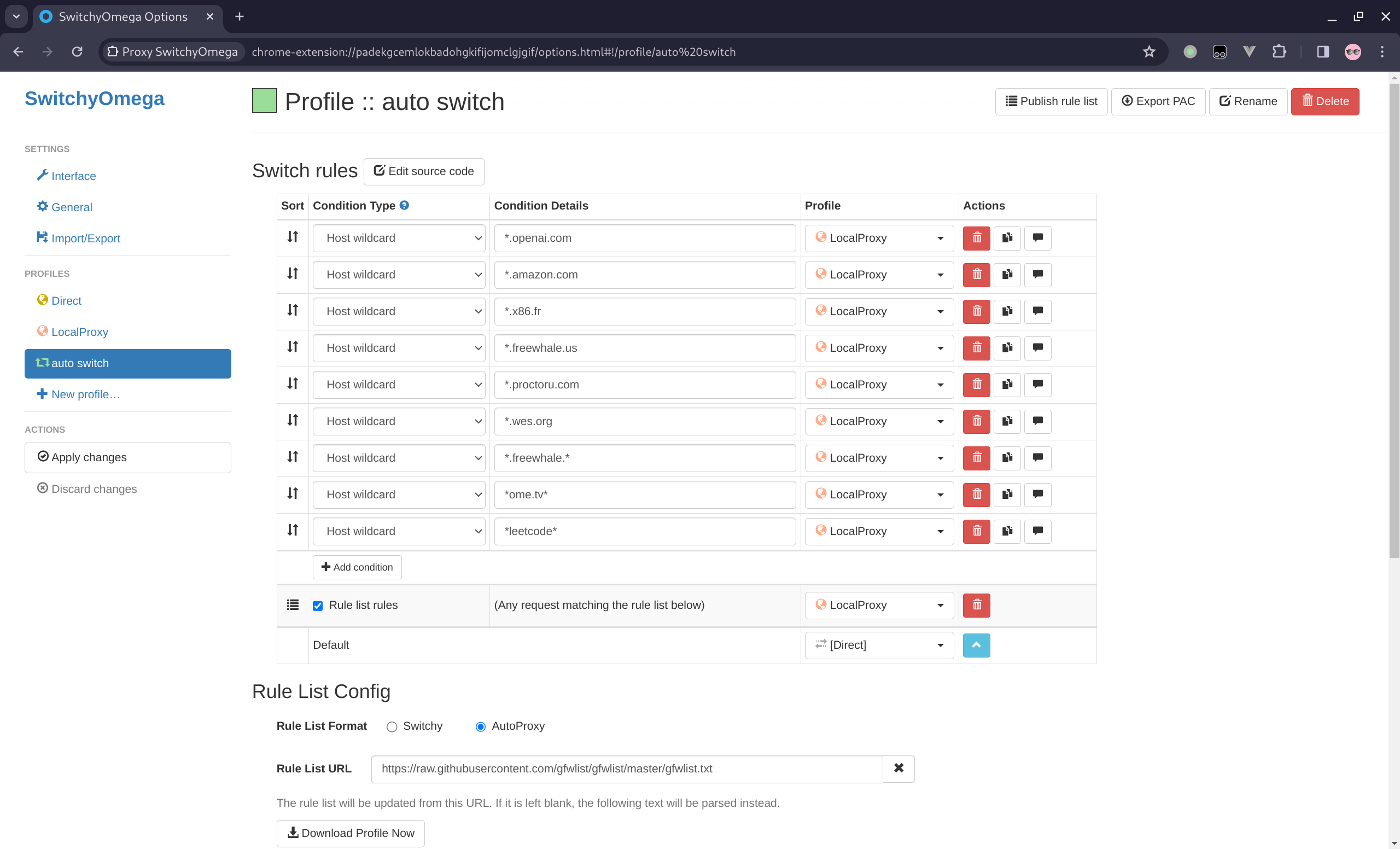Toggle the Rule list rules checkbox
The height and width of the screenshot is (849, 1400).
coord(318,605)
